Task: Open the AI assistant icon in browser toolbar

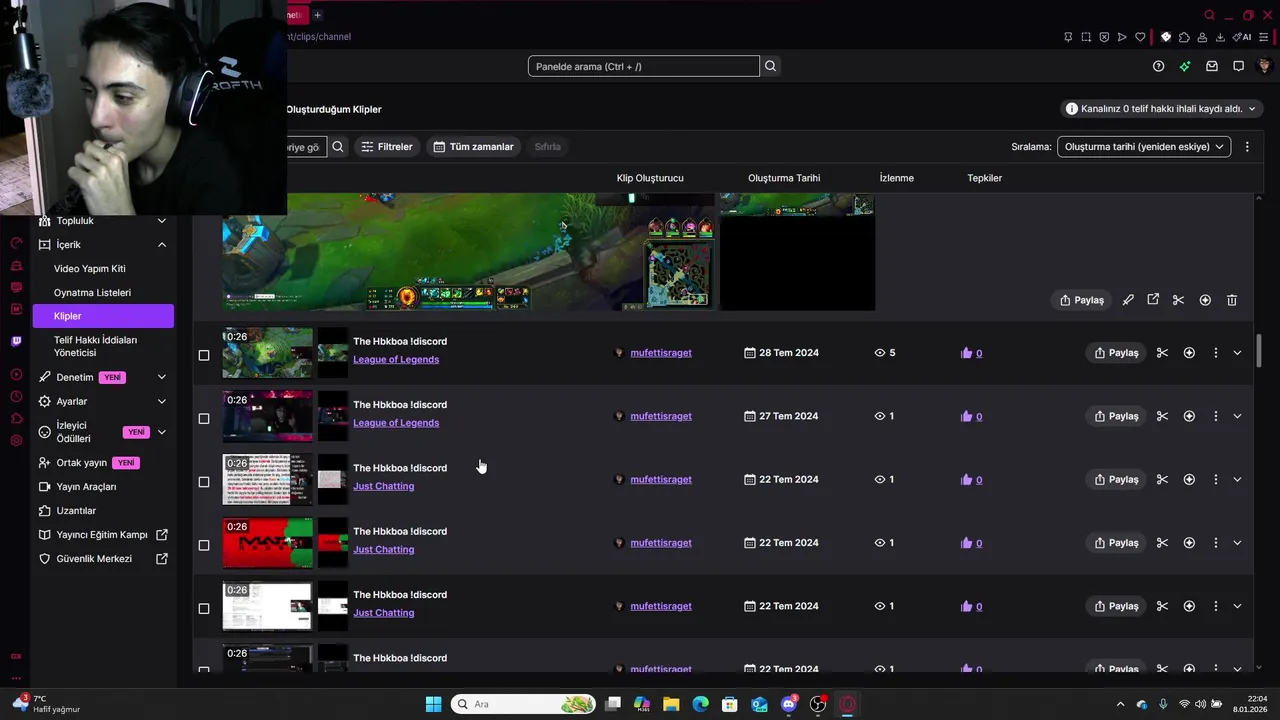Action: [1243, 37]
